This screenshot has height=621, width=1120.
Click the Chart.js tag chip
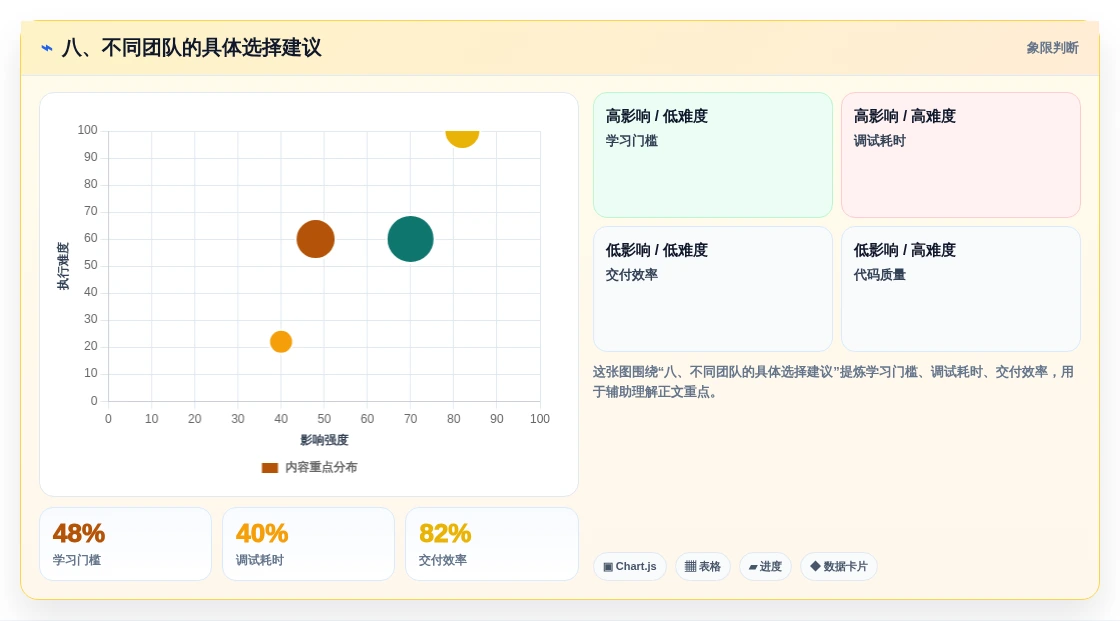point(629,566)
